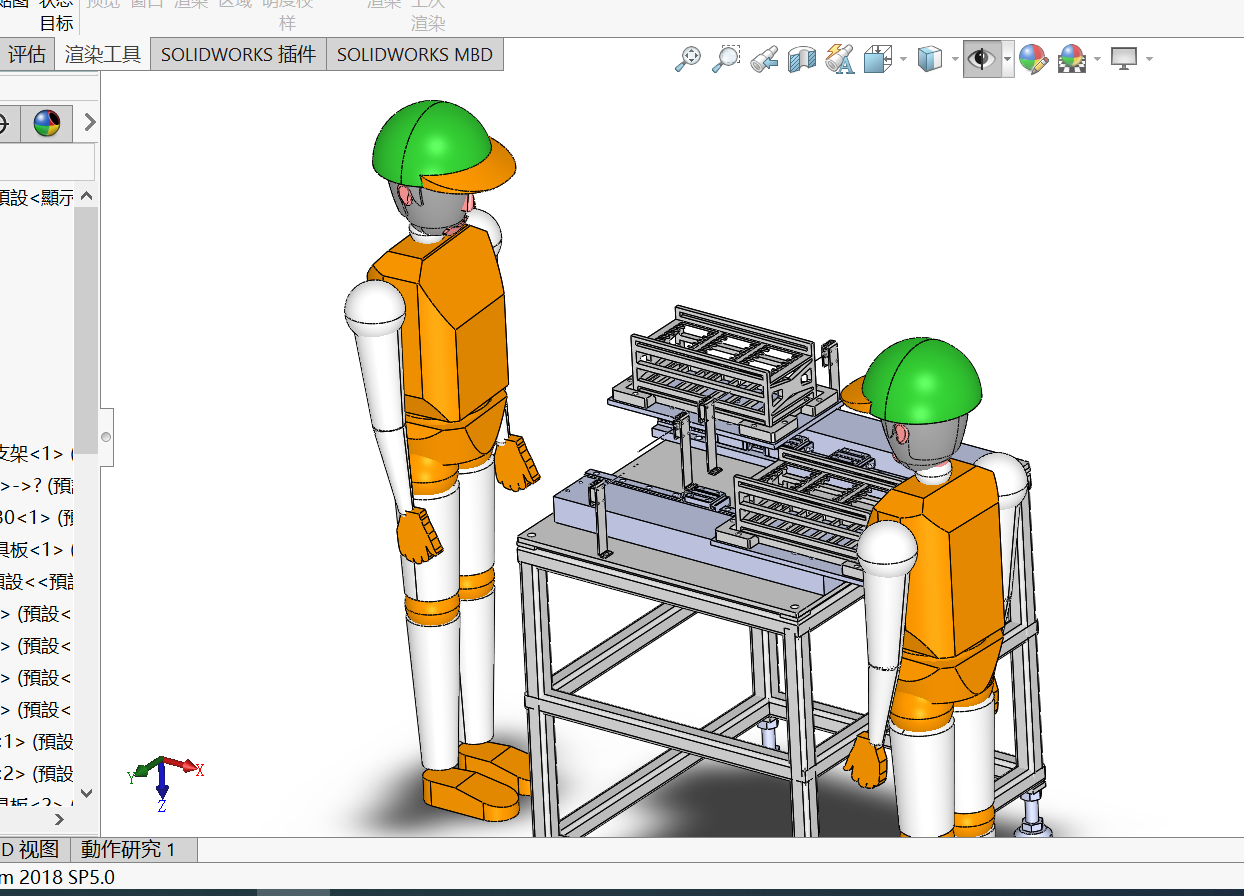Select the Zoom to Area tool

click(x=725, y=59)
